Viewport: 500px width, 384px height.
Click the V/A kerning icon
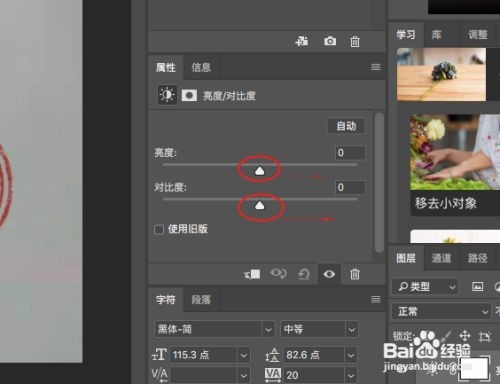159,375
